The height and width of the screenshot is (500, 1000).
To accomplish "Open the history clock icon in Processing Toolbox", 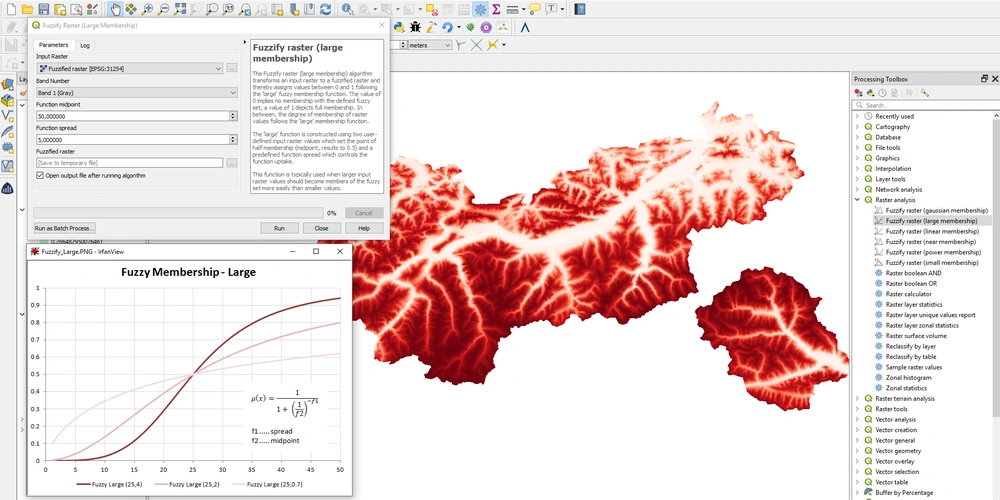I will [x=882, y=93].
